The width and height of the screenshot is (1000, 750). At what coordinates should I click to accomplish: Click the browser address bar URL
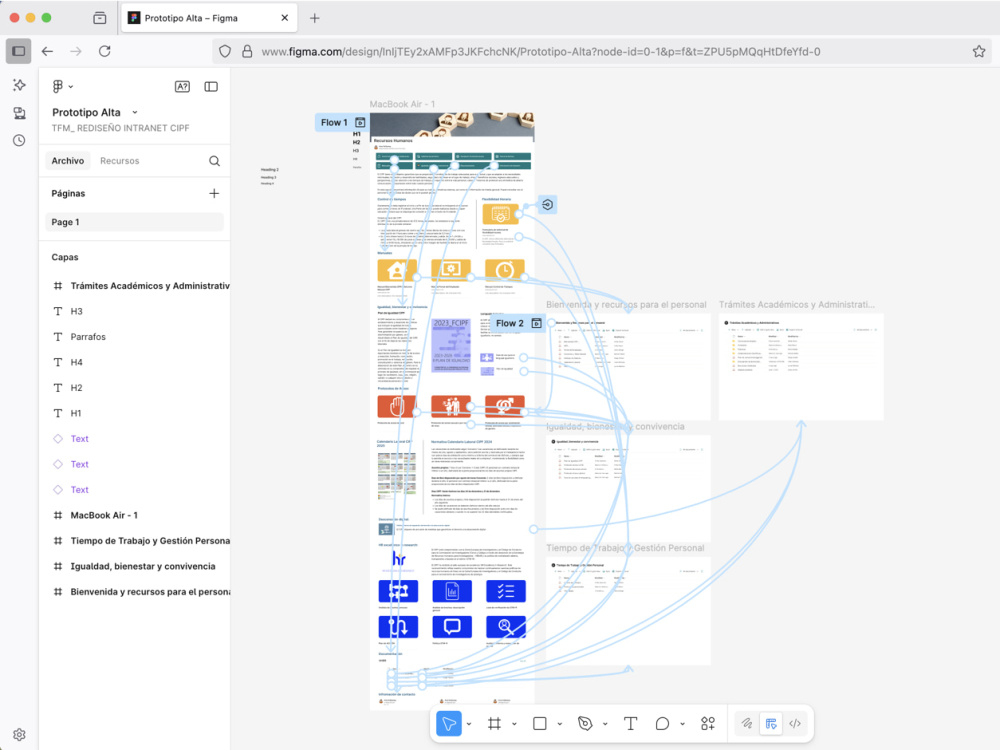541,52
